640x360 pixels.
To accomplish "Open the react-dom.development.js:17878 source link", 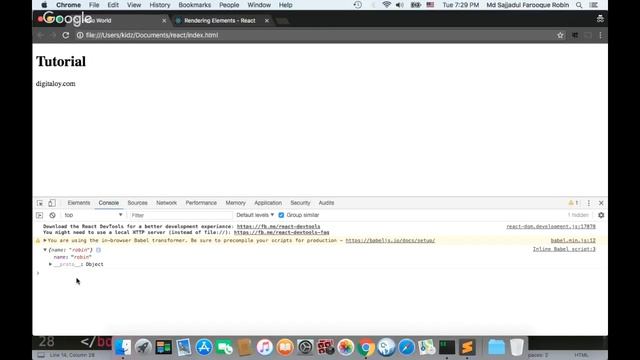I will click(551, 227).
